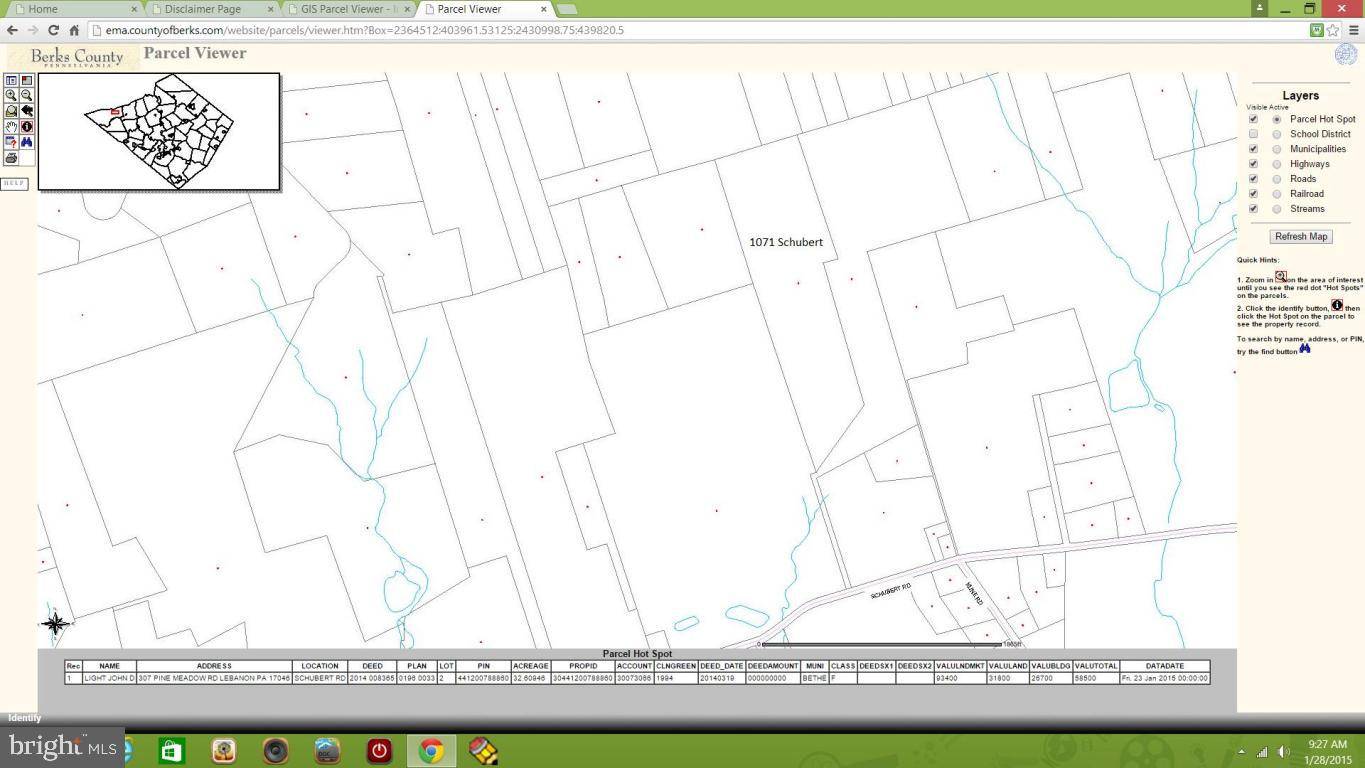The width and height of the screenshot is (1365, 768).
Task: Go back to previous extent arrow icon
Action: [x=27, y=111]
